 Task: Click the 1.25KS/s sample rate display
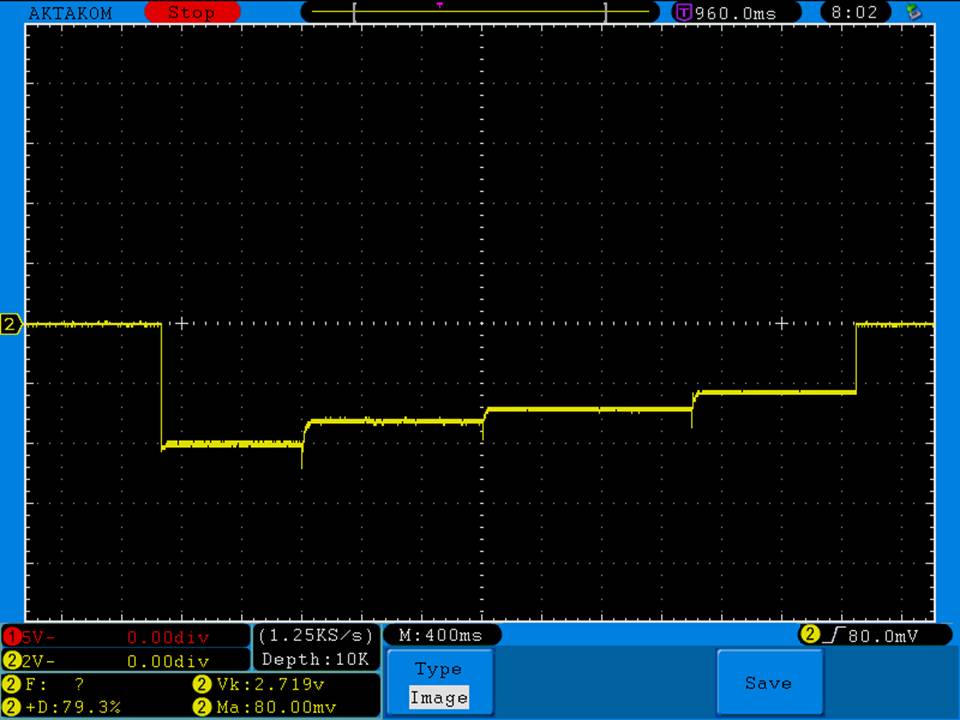[x=316, y=635]
